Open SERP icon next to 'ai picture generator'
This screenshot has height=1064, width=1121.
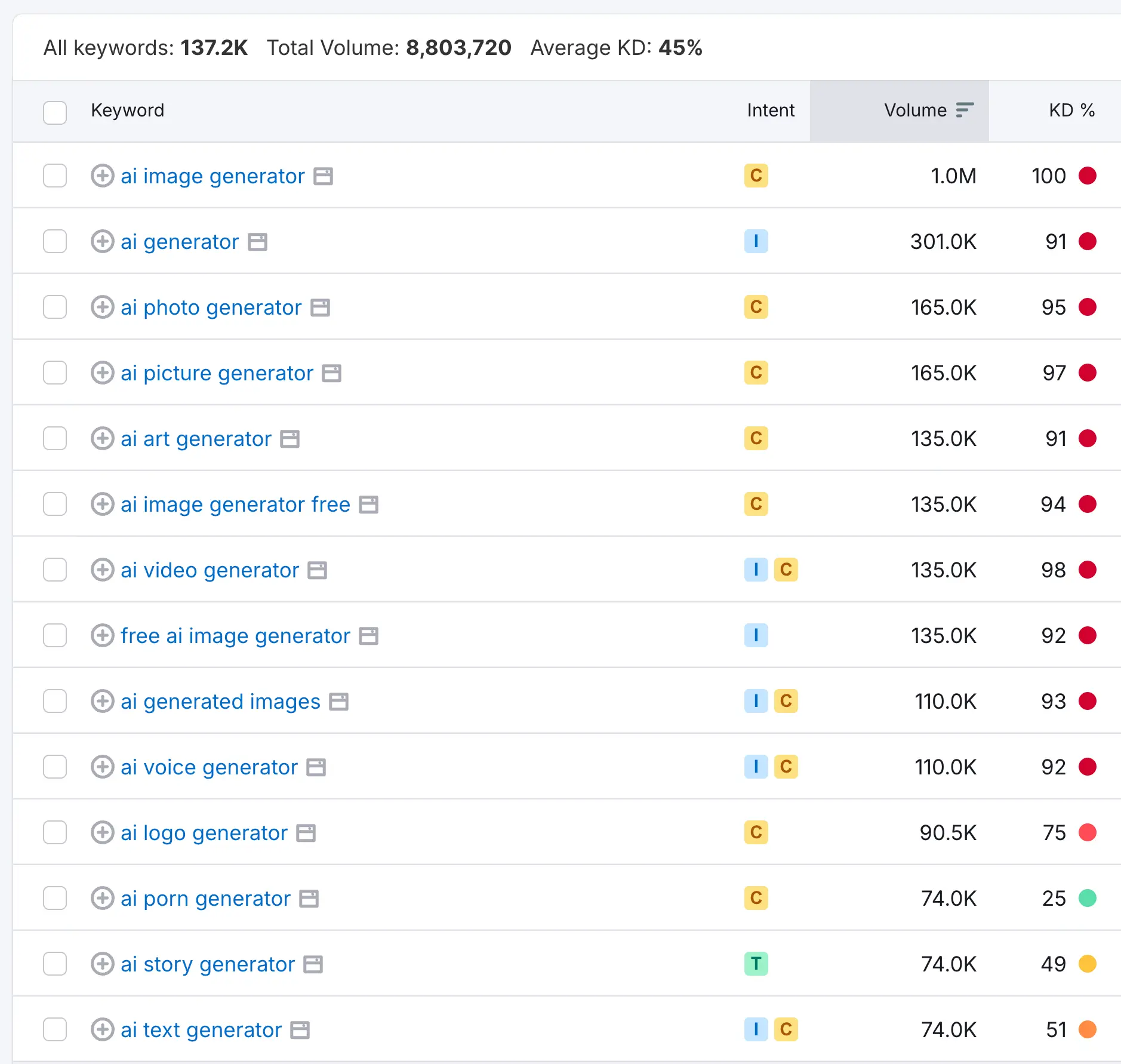coord(332,373)
